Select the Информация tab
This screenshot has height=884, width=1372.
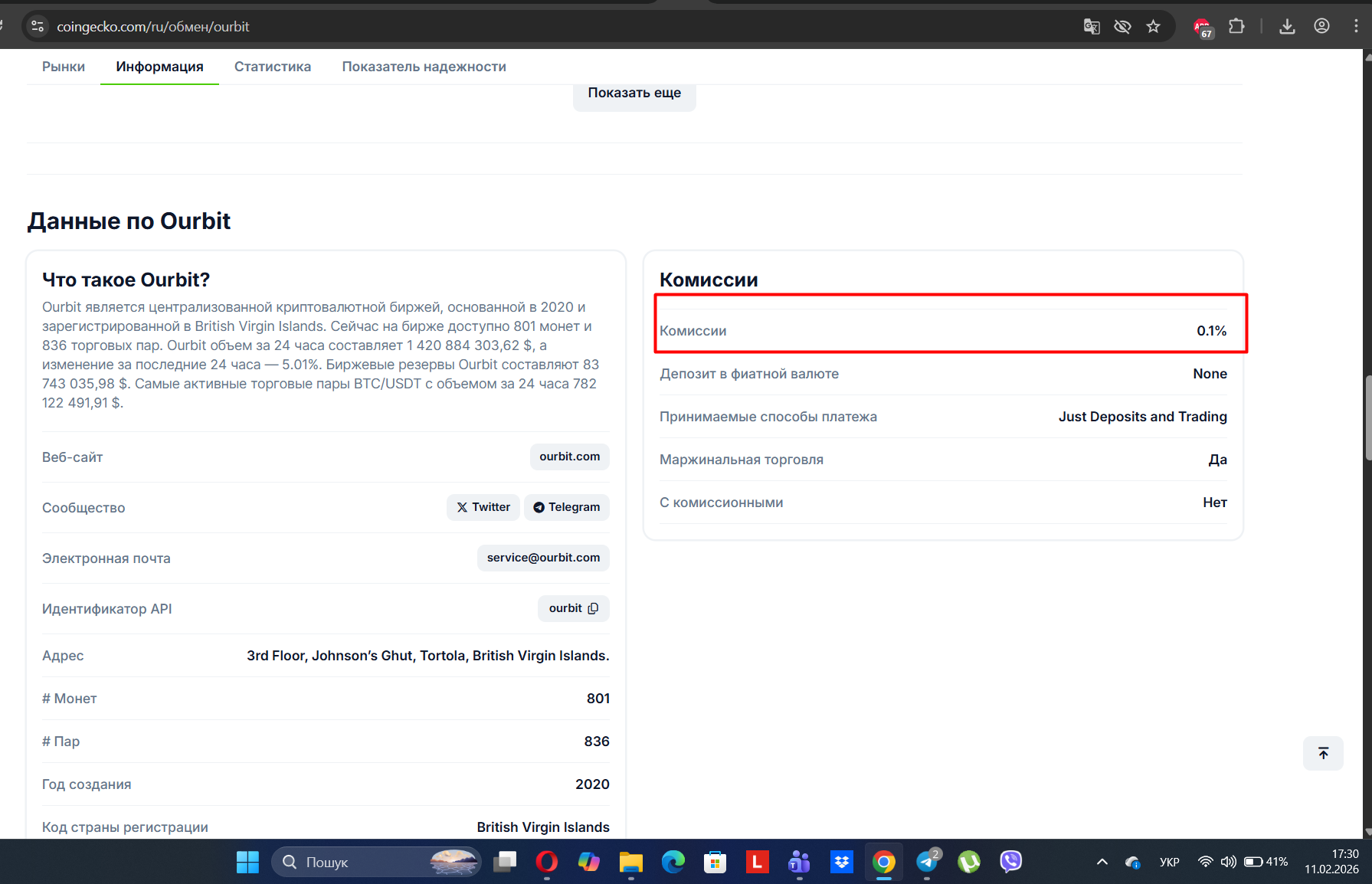click(159, 67)
